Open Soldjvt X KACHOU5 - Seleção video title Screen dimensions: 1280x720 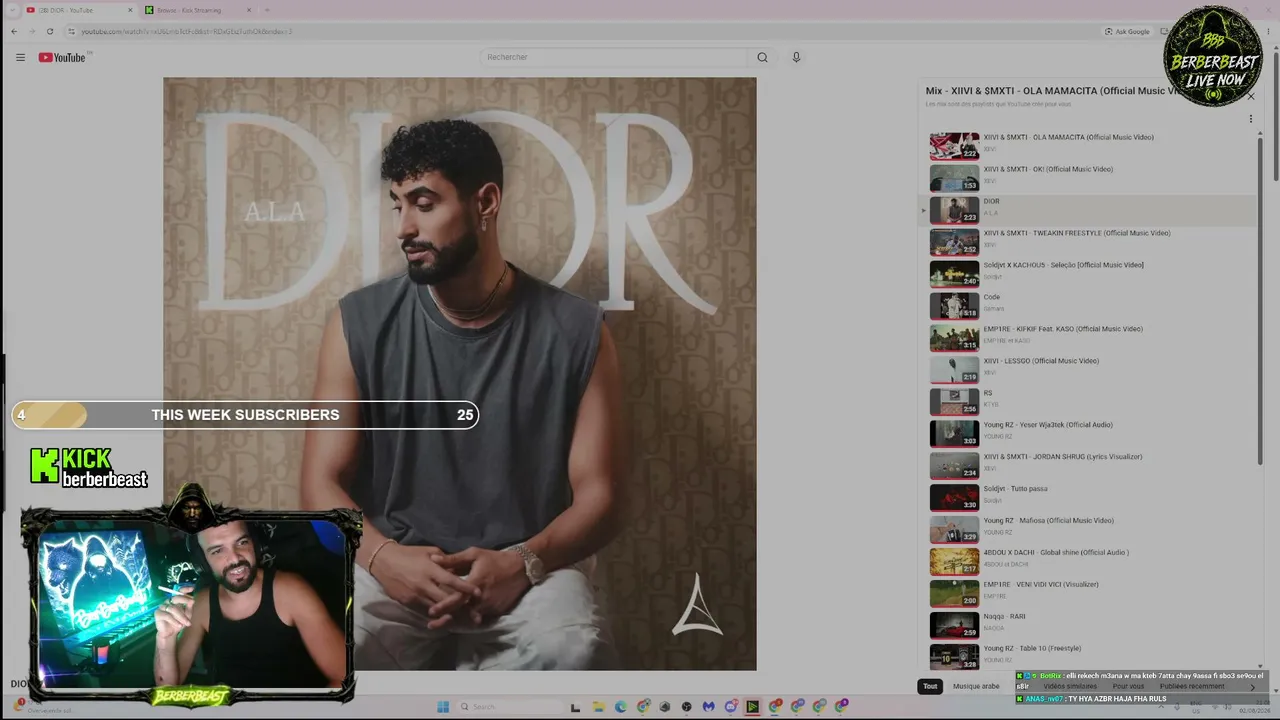[1063, 265]
